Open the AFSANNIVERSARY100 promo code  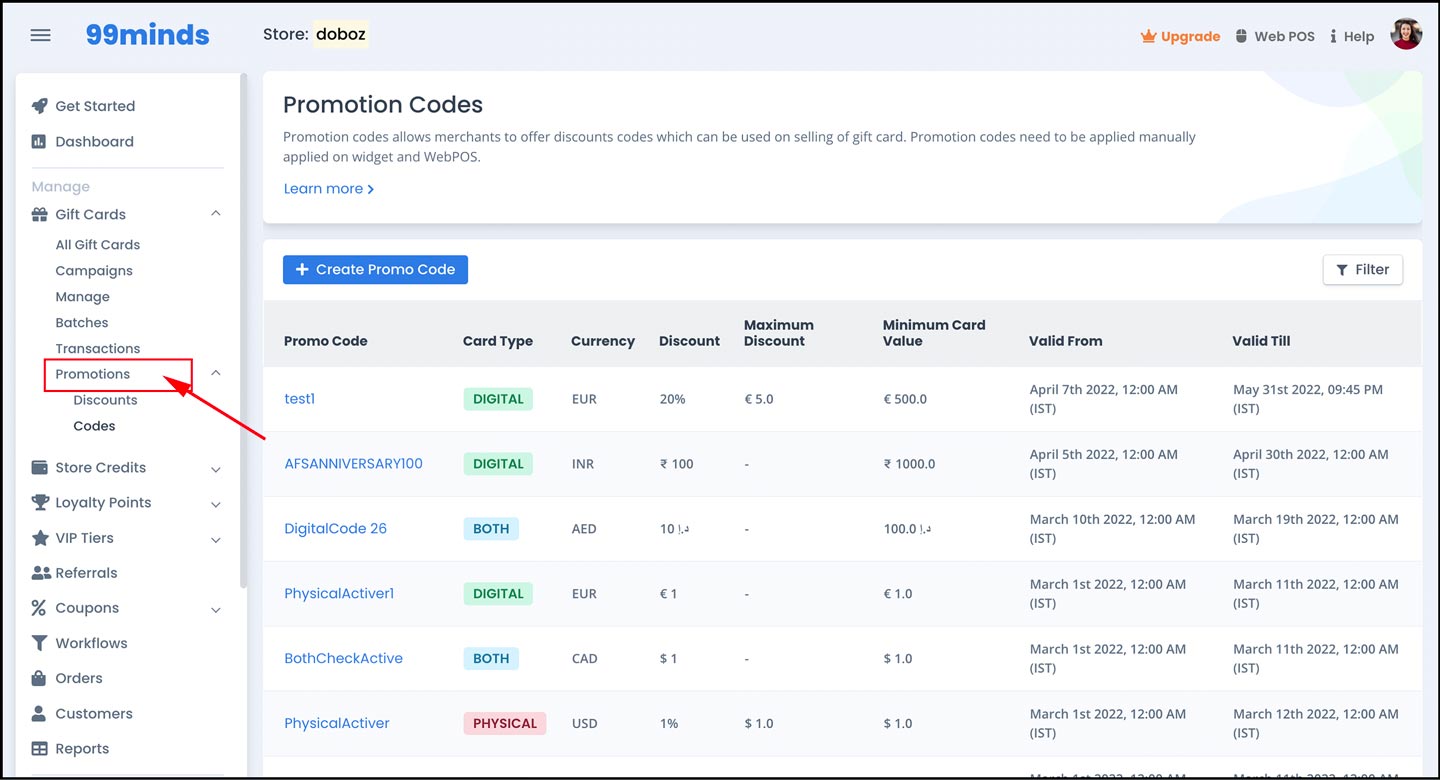(x=353, y=464)
